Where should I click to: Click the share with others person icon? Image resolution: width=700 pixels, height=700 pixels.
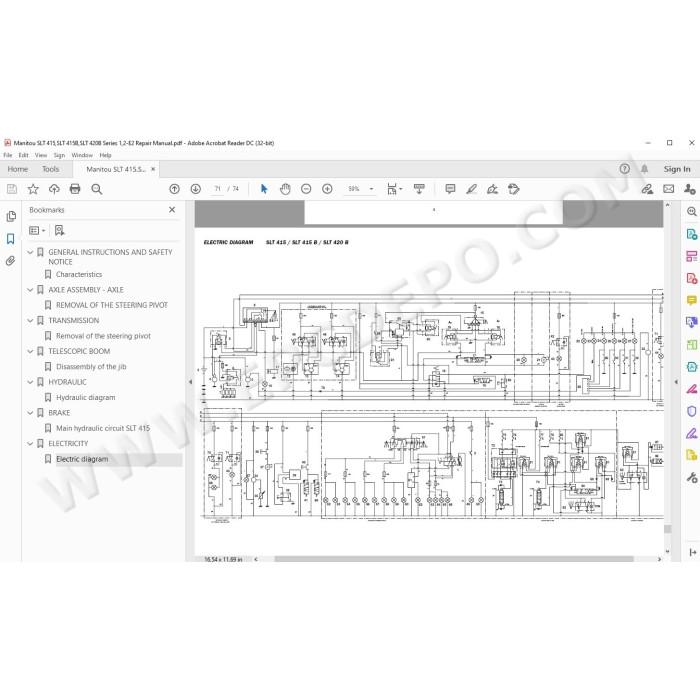pos(690,189)
